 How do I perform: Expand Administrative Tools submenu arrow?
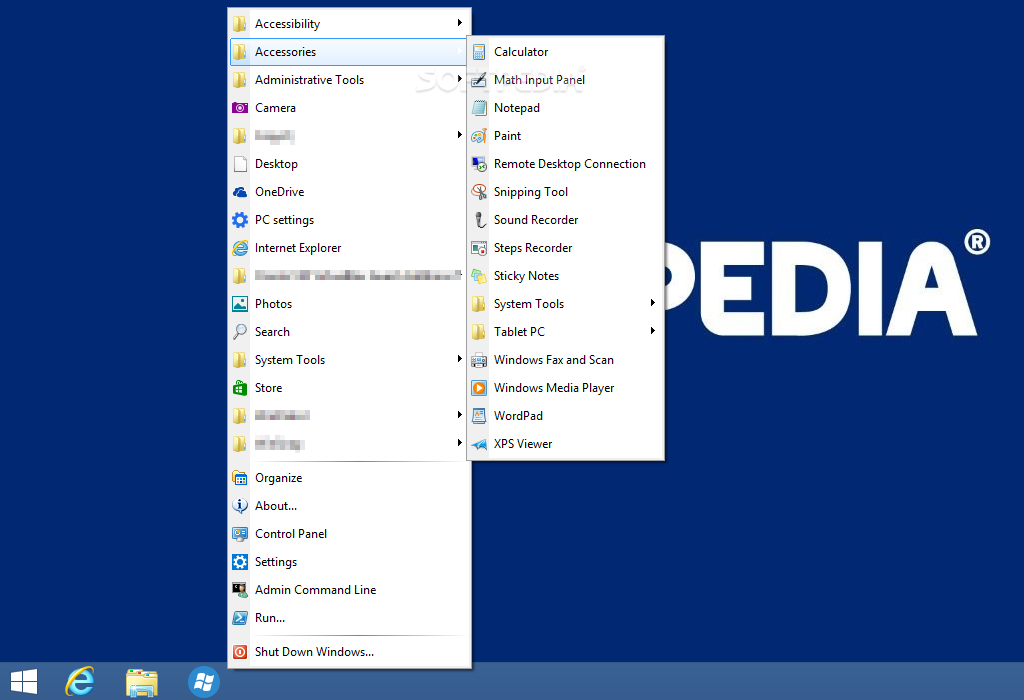[x=460, y=79]
